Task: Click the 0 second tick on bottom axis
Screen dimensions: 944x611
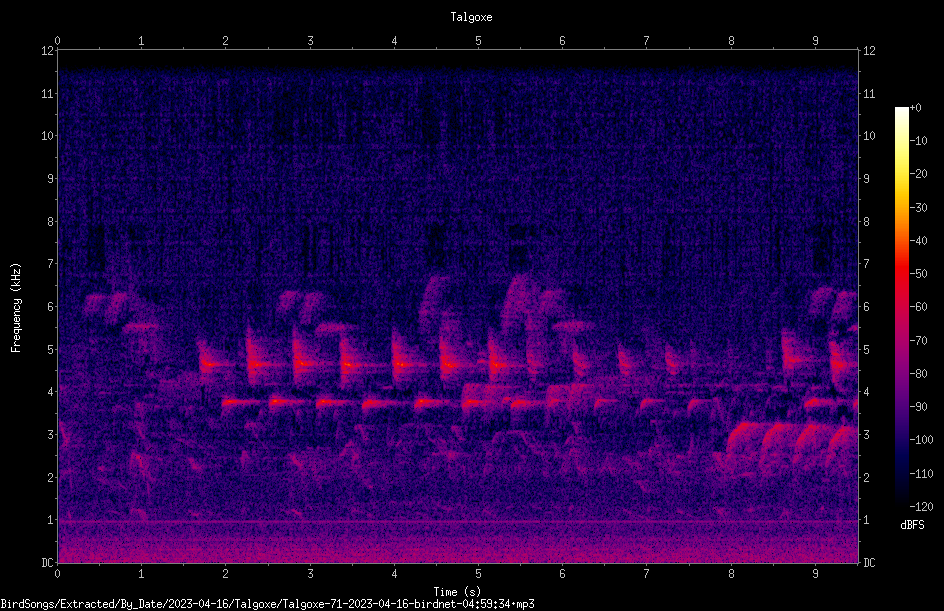Action: coord(57,574)
